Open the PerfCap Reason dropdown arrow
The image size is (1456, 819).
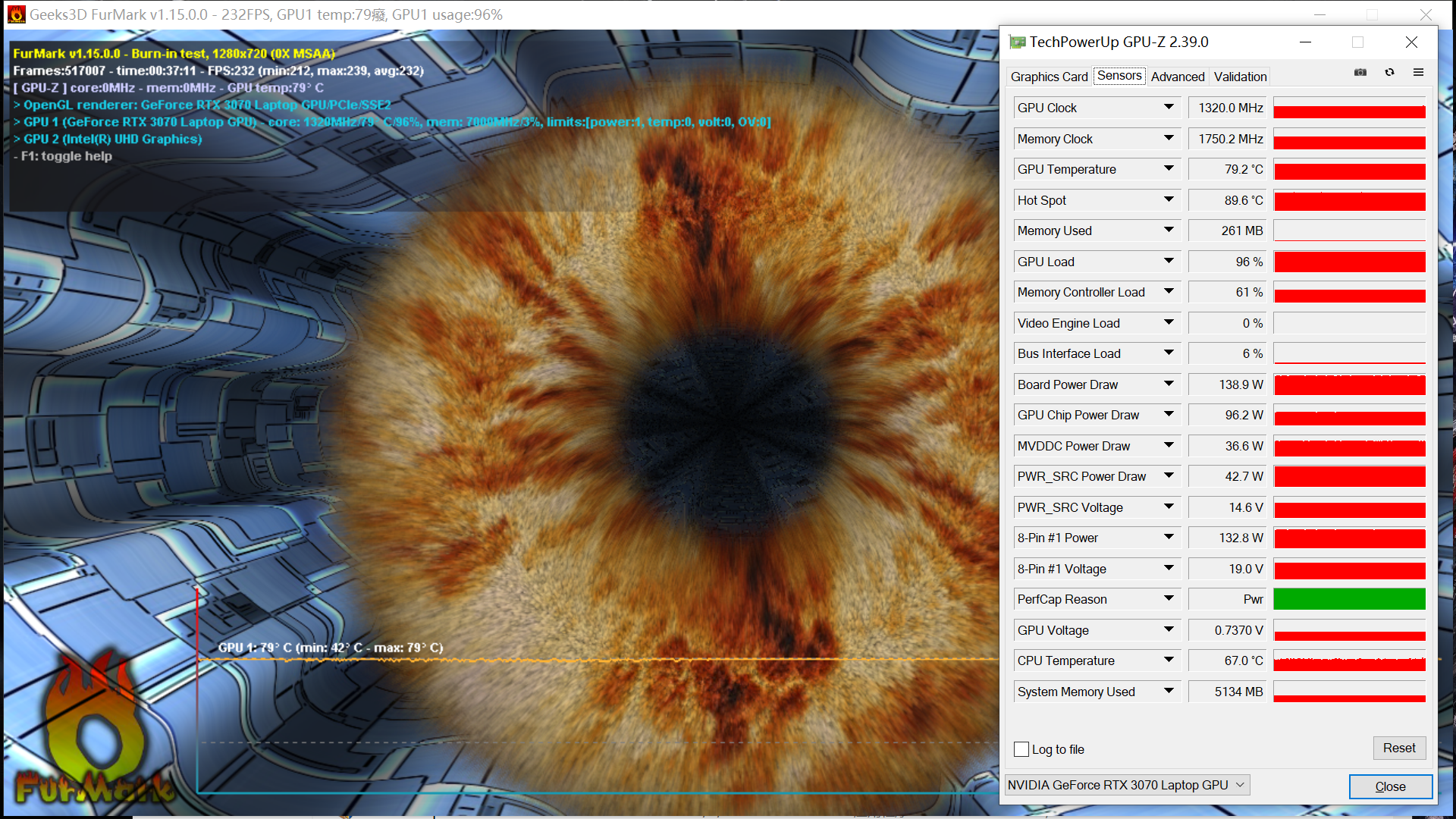pyautogui.click(x=1169, y=599)
